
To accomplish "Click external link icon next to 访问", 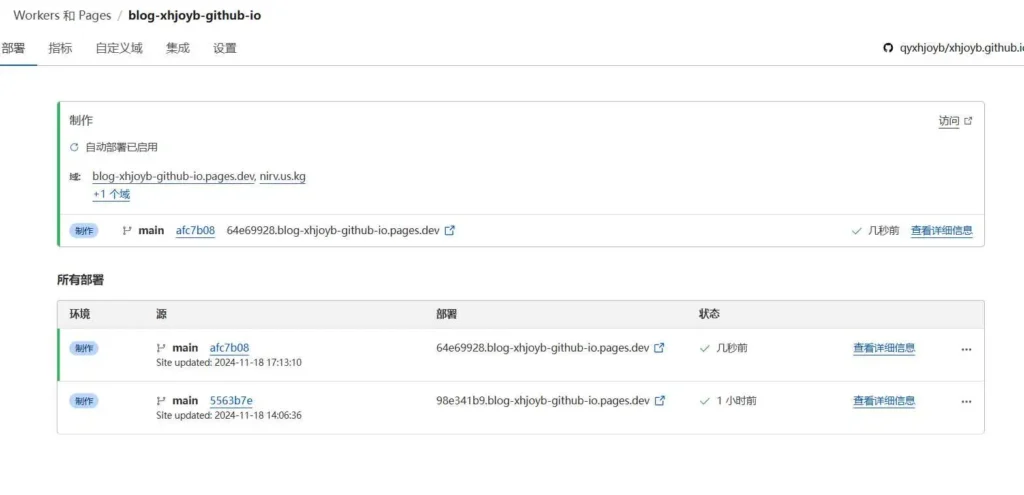I will coord(967,121).
